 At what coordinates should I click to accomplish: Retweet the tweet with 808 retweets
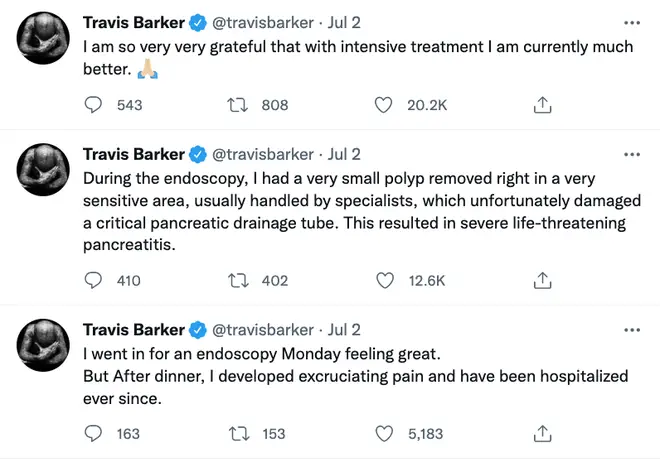point(237,105)
